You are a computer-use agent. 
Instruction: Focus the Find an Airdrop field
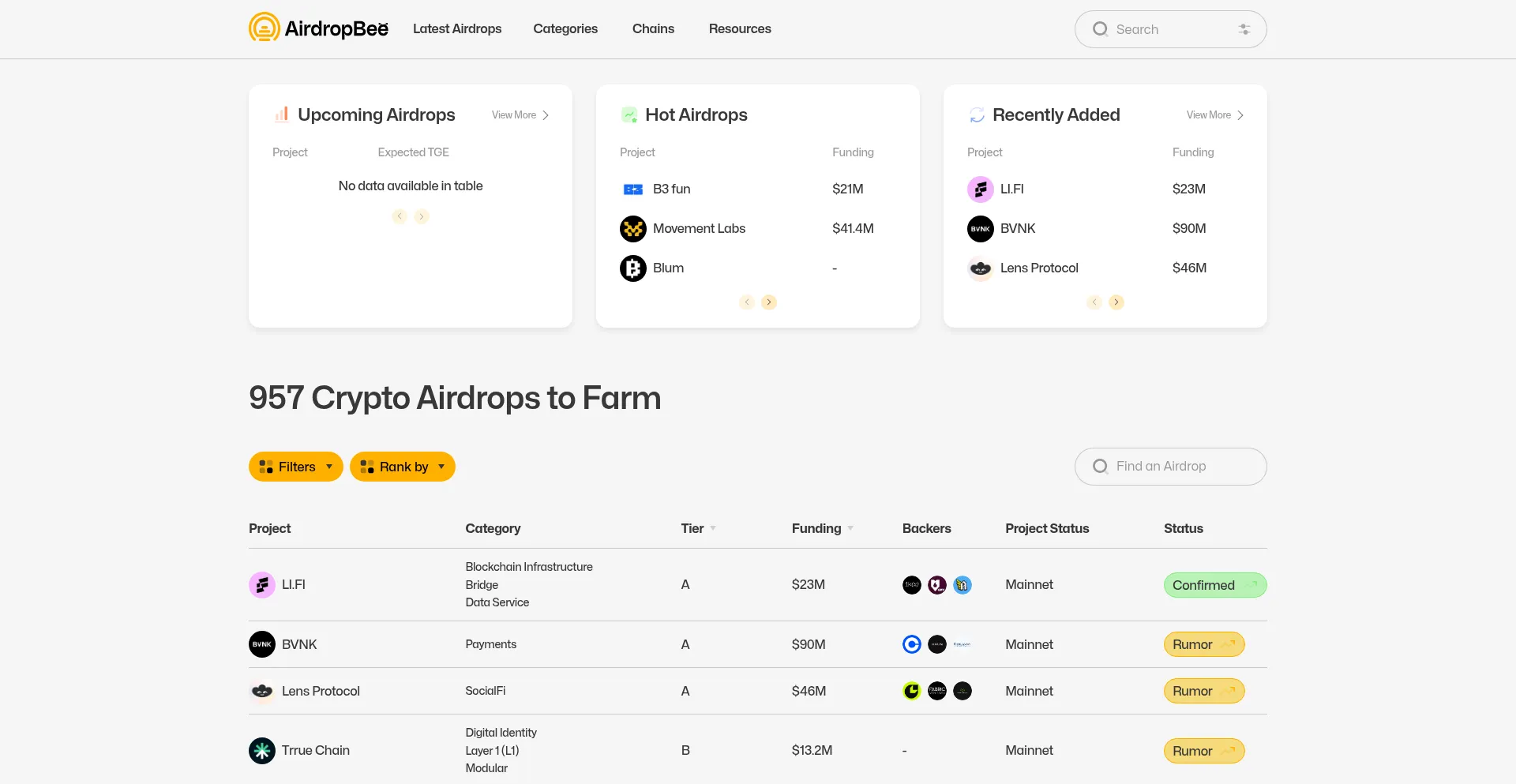[1171, 467]
